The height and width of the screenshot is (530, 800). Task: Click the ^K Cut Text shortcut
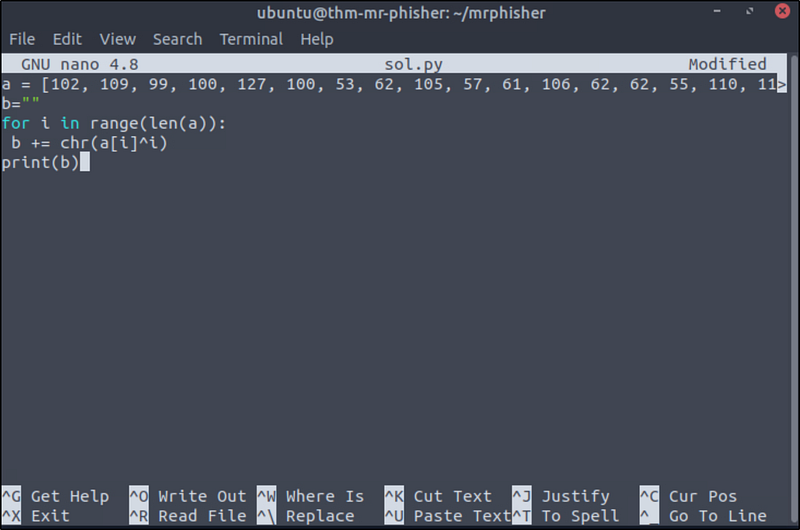438,496
